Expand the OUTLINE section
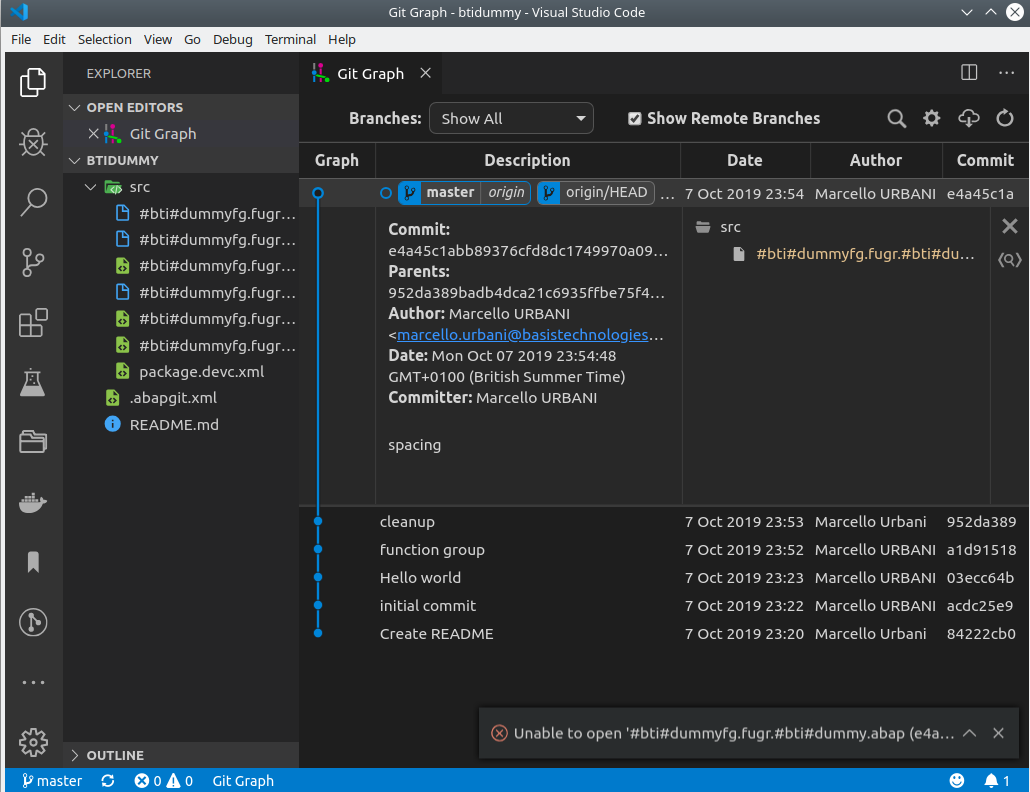 pos(181,755)
